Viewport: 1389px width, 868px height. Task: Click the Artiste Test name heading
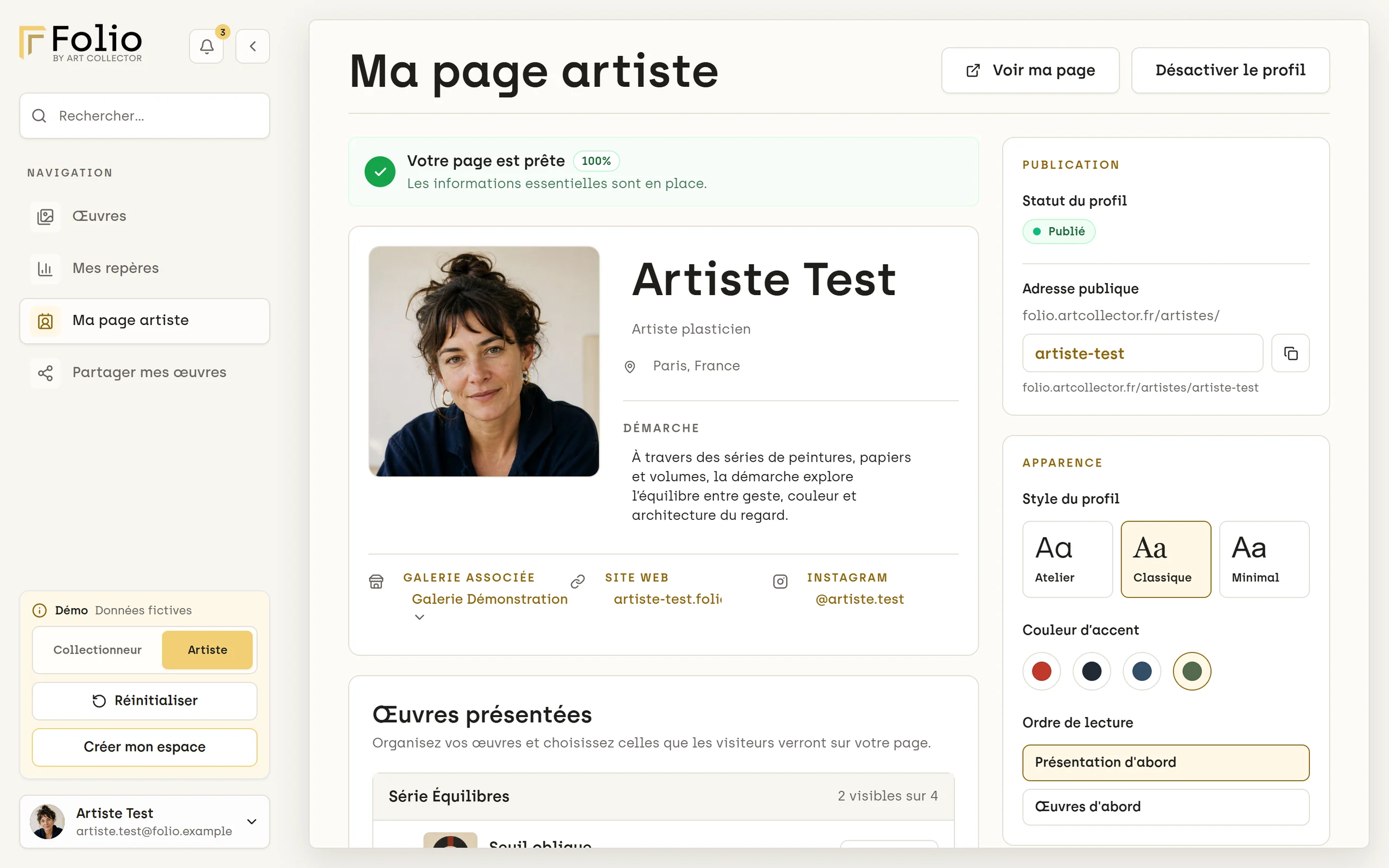tap(763, 280)
